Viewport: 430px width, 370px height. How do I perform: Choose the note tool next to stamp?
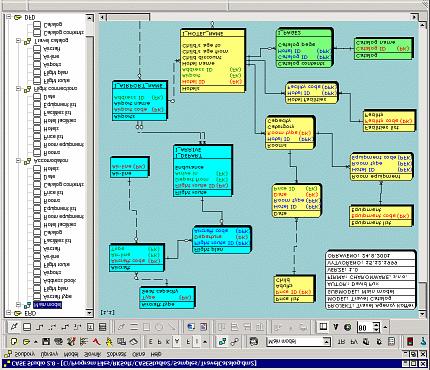pos(90,327)
